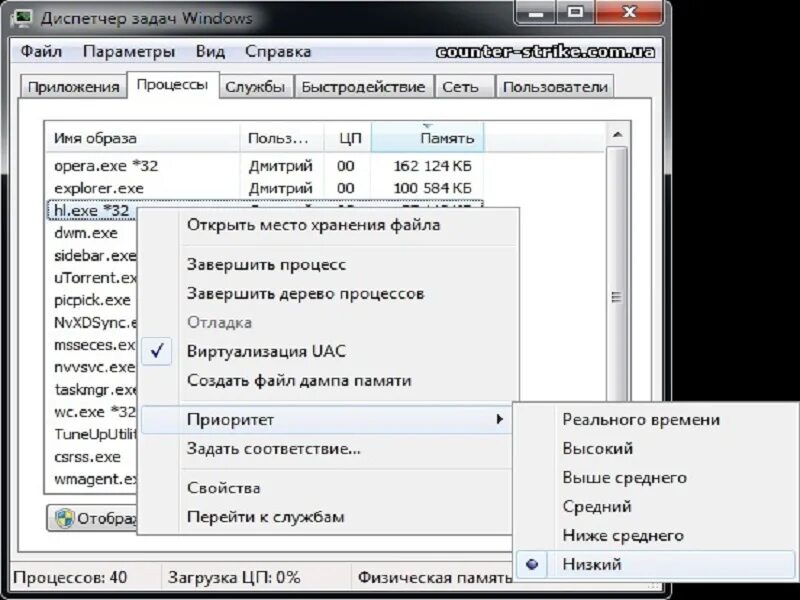This screenshot has height=600, width=800.
Task: Sort by Польз... column header
Action: click(x=282, y=138)
